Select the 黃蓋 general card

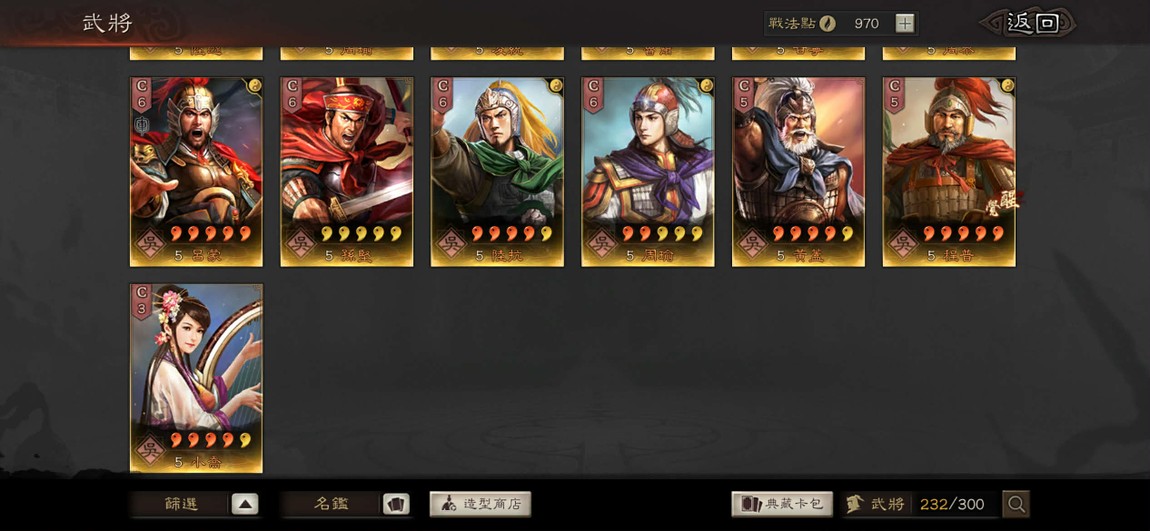(799, 172)
